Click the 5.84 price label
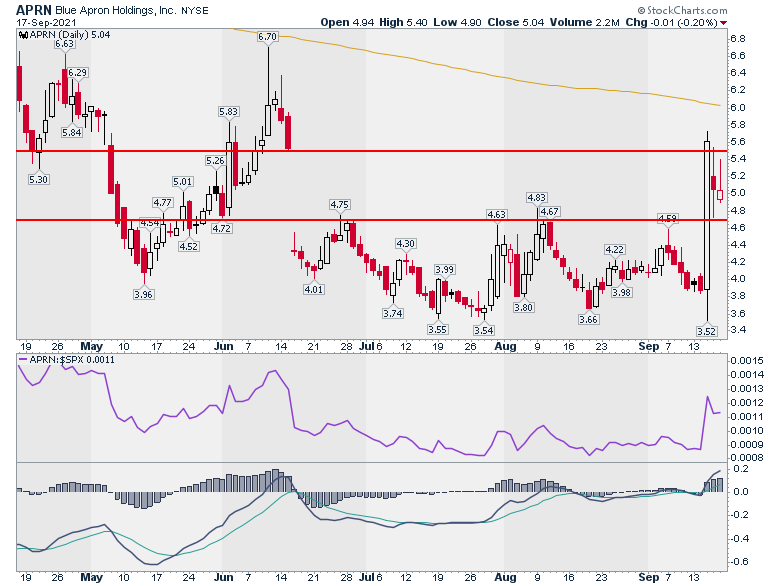Viewport: 780px width, 586px height. (x=72, y=133)
